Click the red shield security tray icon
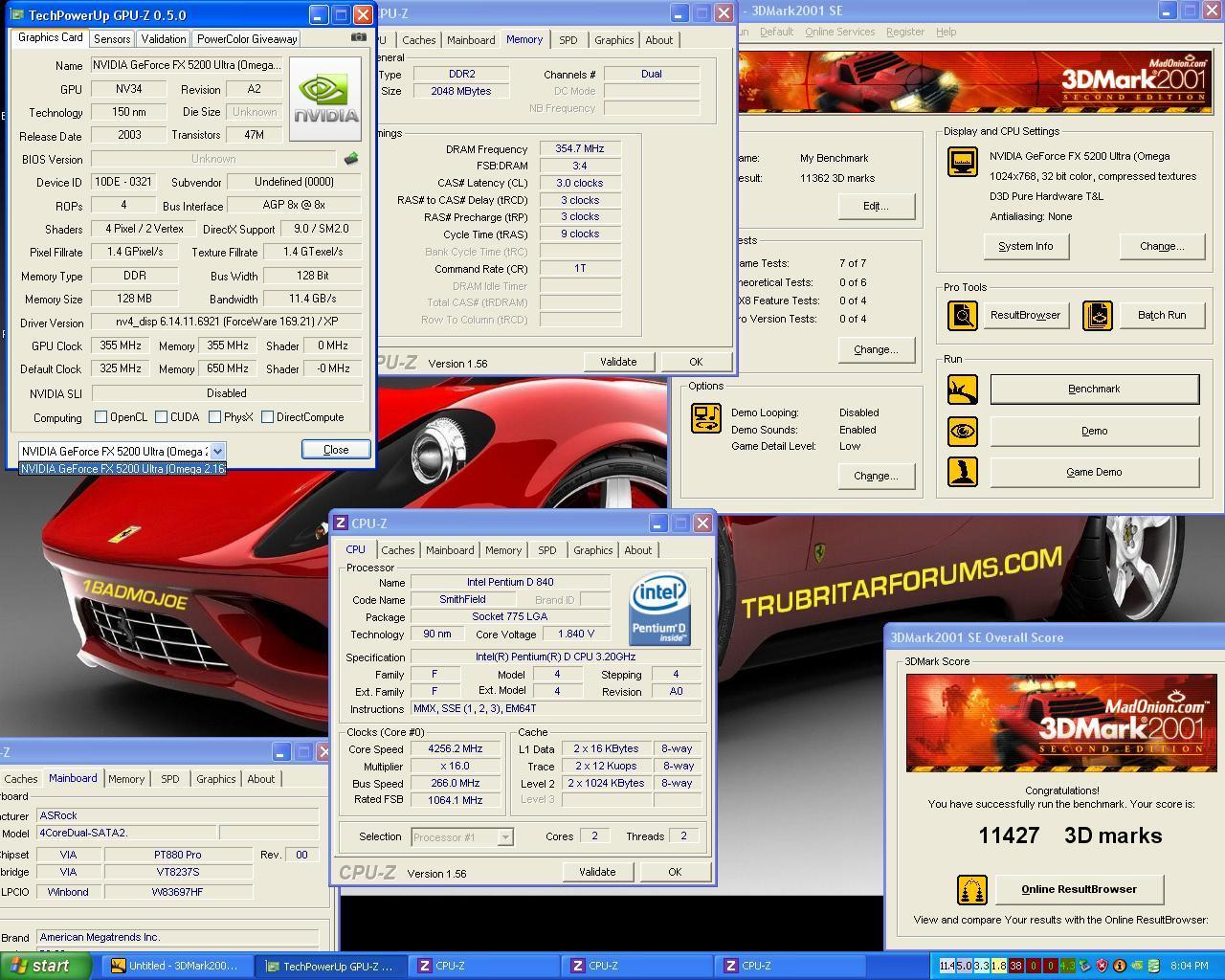 pos(1102,966)
